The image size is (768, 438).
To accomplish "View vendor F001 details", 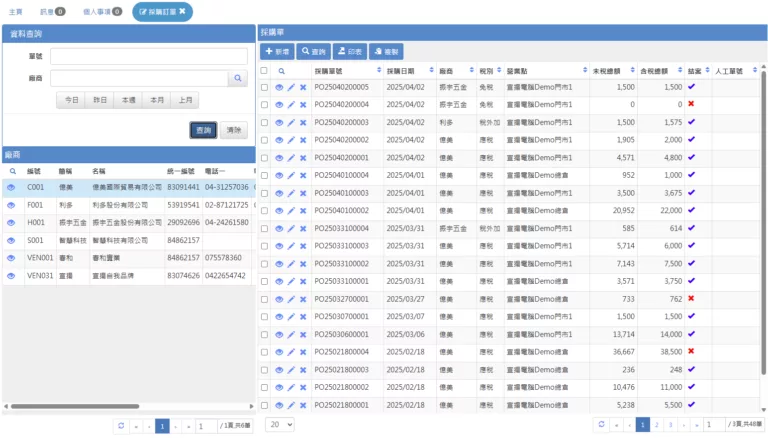I will point(11,205).
